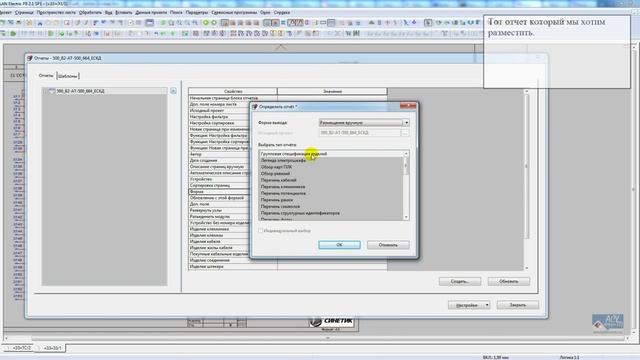Close the Определить отчет dialog
Screen dimensions: 640x360
(x=408, y=106)
